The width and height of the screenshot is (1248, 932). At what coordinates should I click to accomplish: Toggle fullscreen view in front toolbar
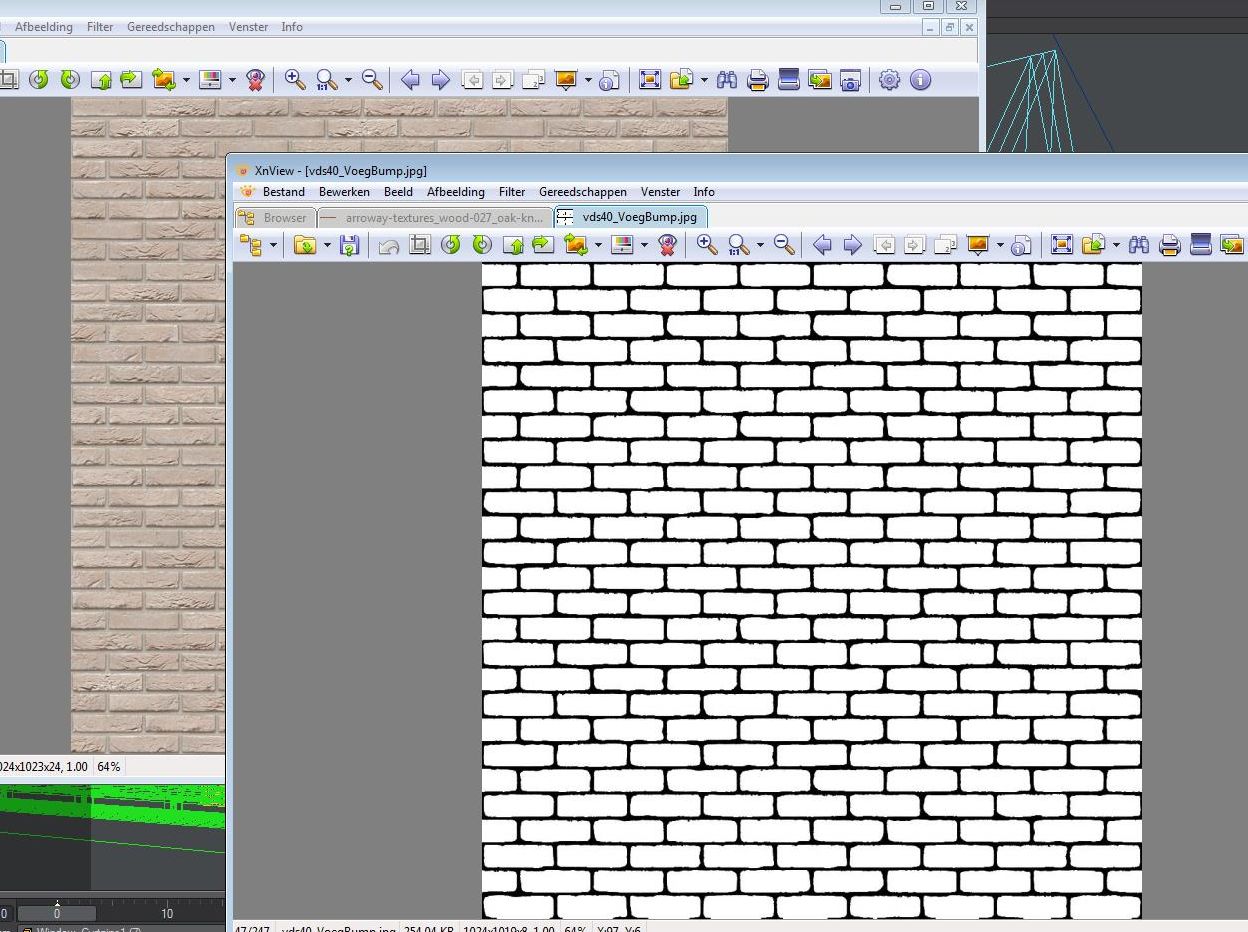(x=1062, y=245)
